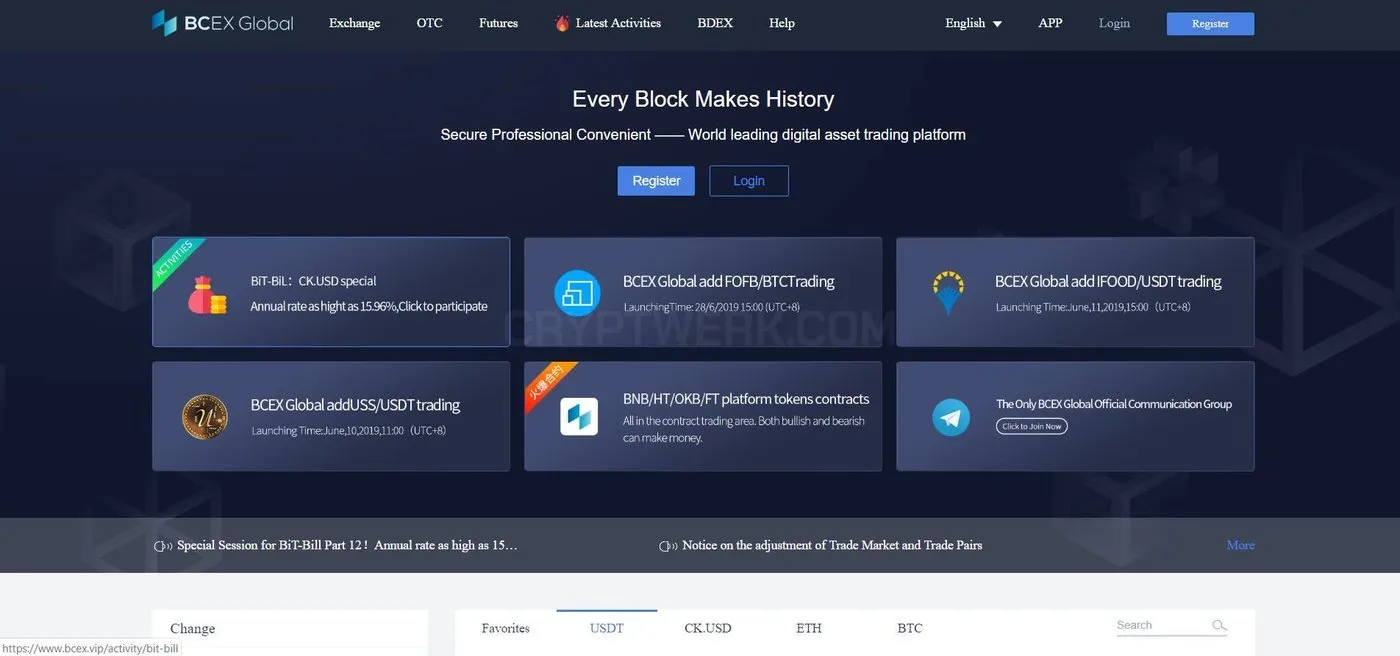The height and width of the screenshot is (656, 1400).
Task: Open the Help page
Action: [x=782, y=23]
